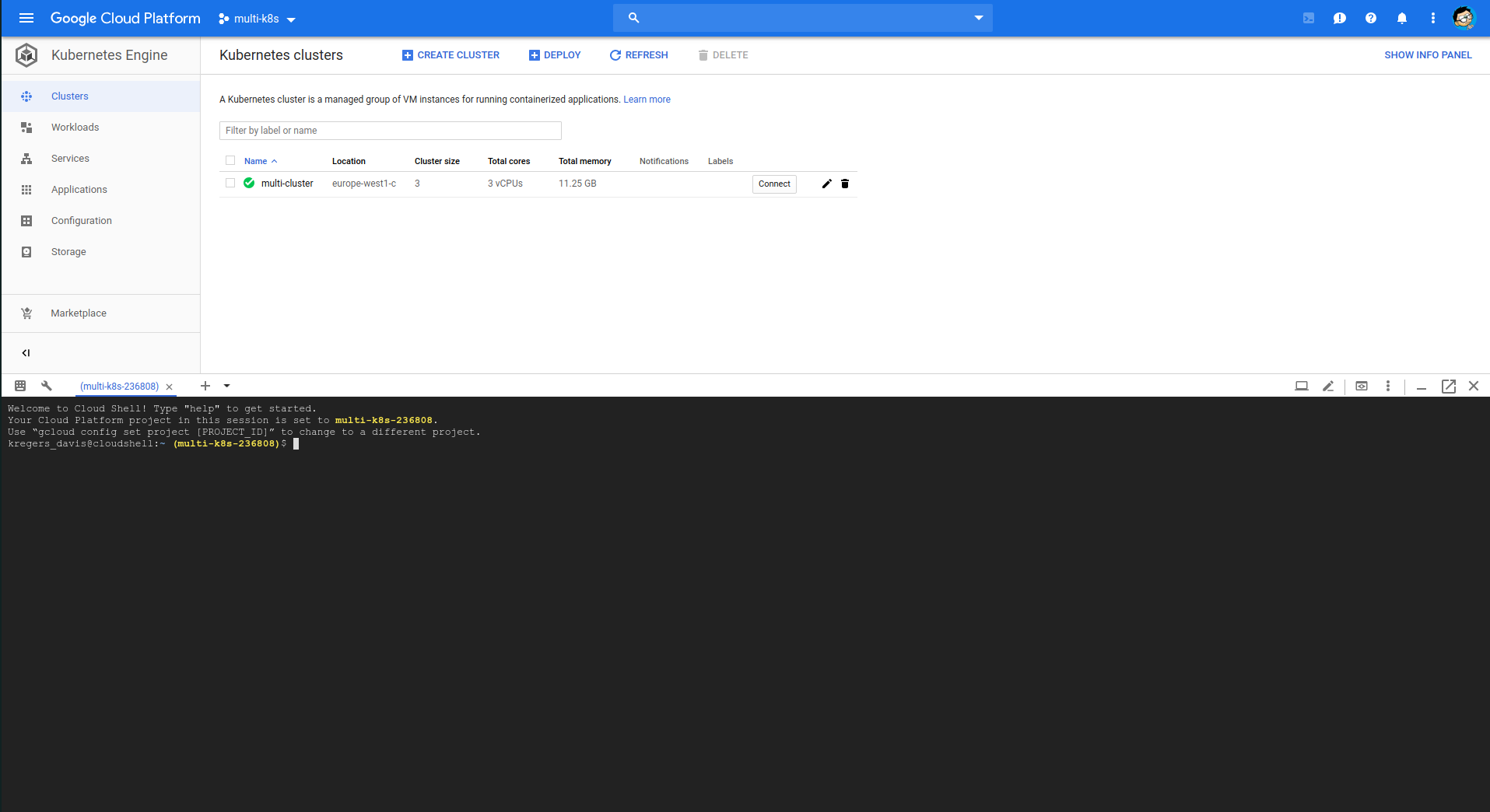The width and height of the screenshot is (1490, 812).
Task: Go to Applications in sidebar
Action: [100, 190]
